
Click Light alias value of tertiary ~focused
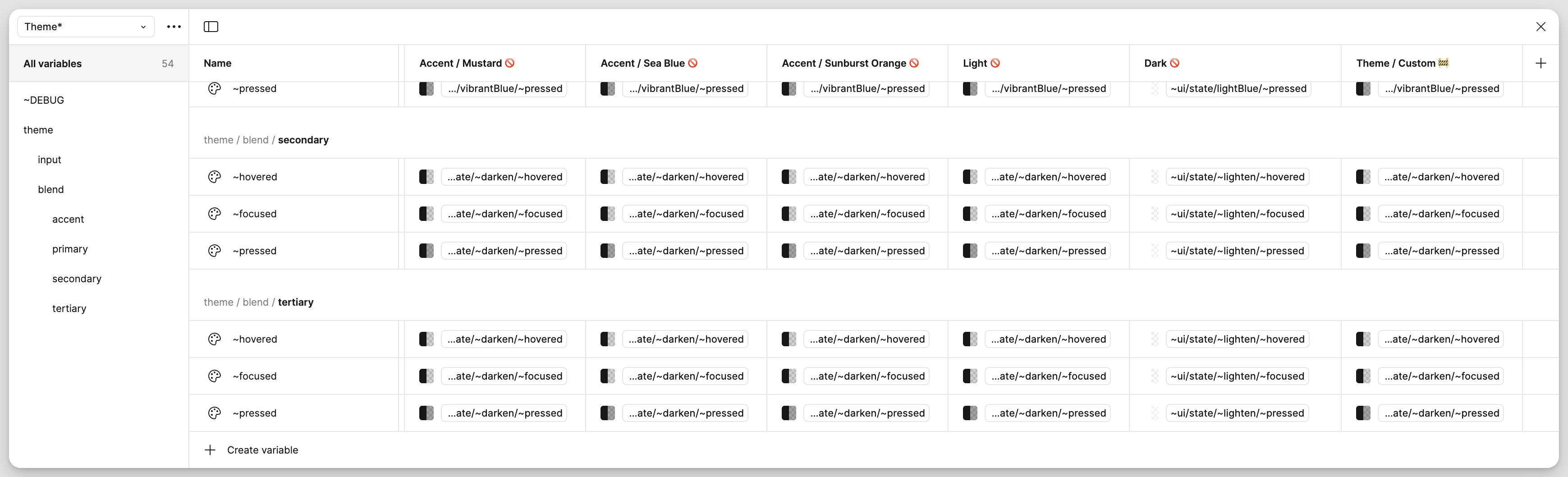click(x=1049, y=376)
